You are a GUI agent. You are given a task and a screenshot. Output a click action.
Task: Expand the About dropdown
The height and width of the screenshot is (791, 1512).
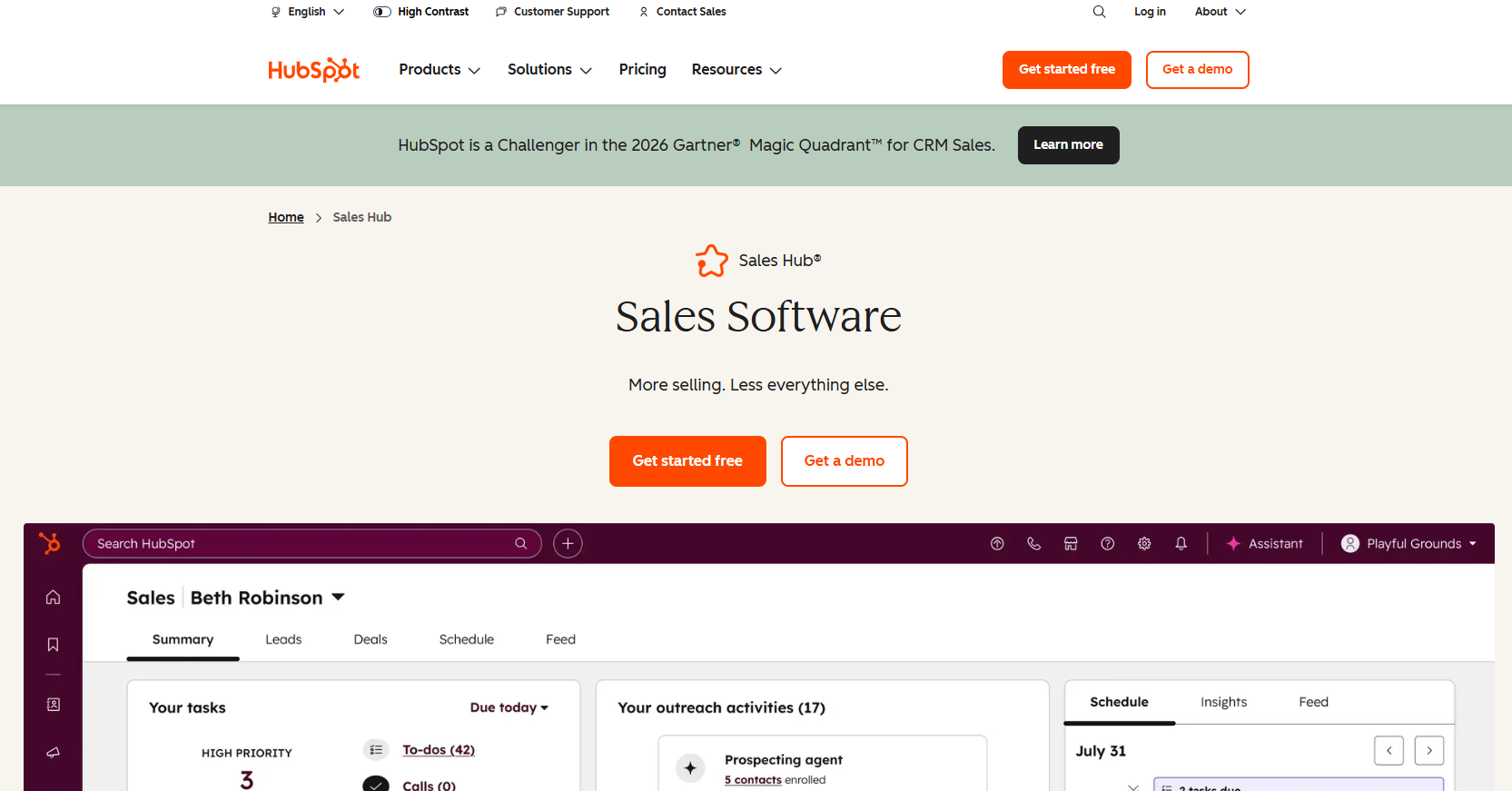pos(1220,12)
